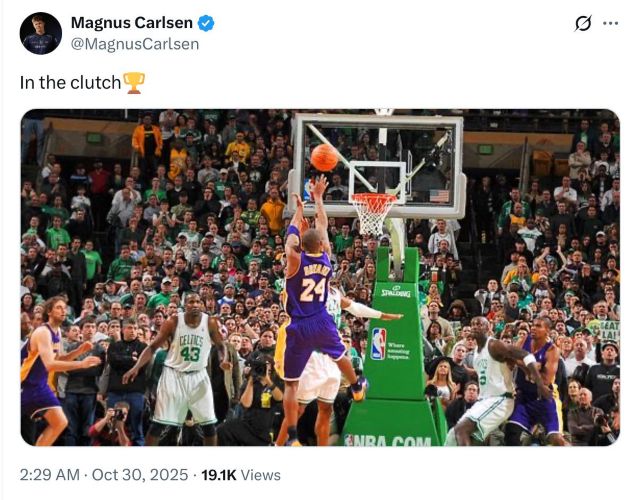
Task: Click the NBA logo on green stanchion
Action: coord(379,343)
